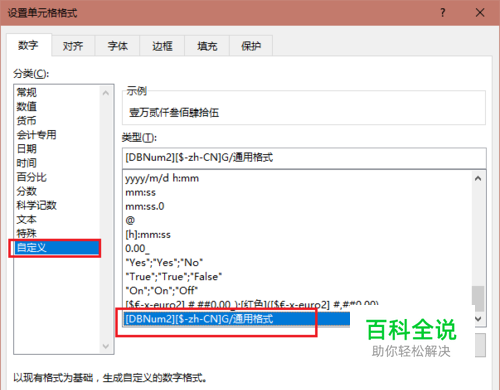Image resolution: width=500 pixels, height=390 pixels.
Task: Select the 自定义 category
Action: coord(57,248)
